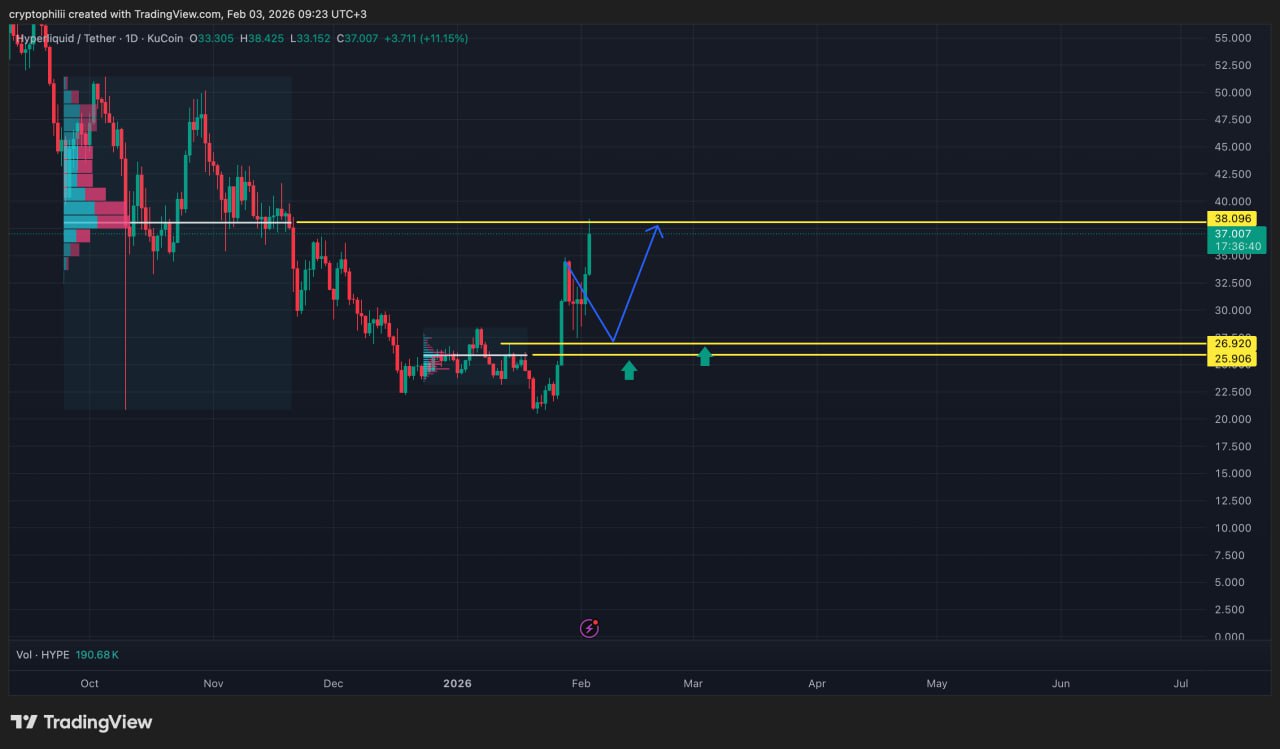Click the 10.000 price axis label
This screenshot has width=1280, height=749.
(x=1233, y=528)
